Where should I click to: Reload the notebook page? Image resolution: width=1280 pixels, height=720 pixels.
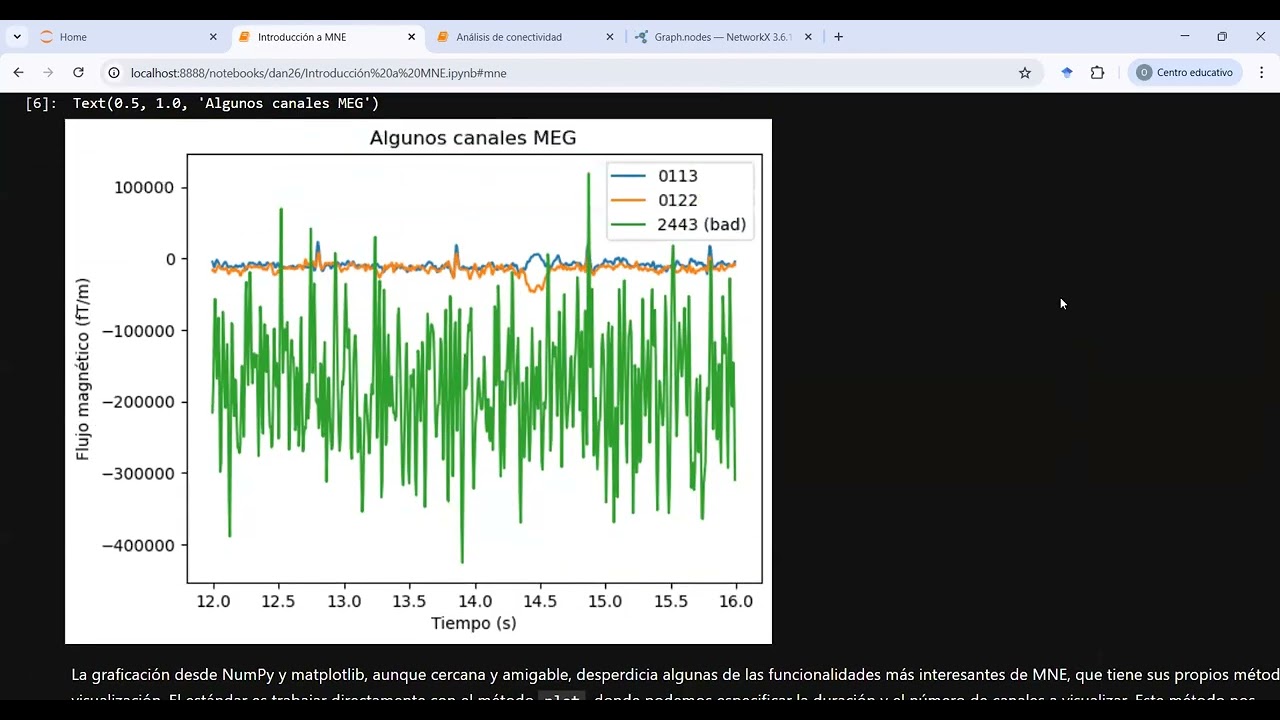pyautogui.click(x=78, y=73)
